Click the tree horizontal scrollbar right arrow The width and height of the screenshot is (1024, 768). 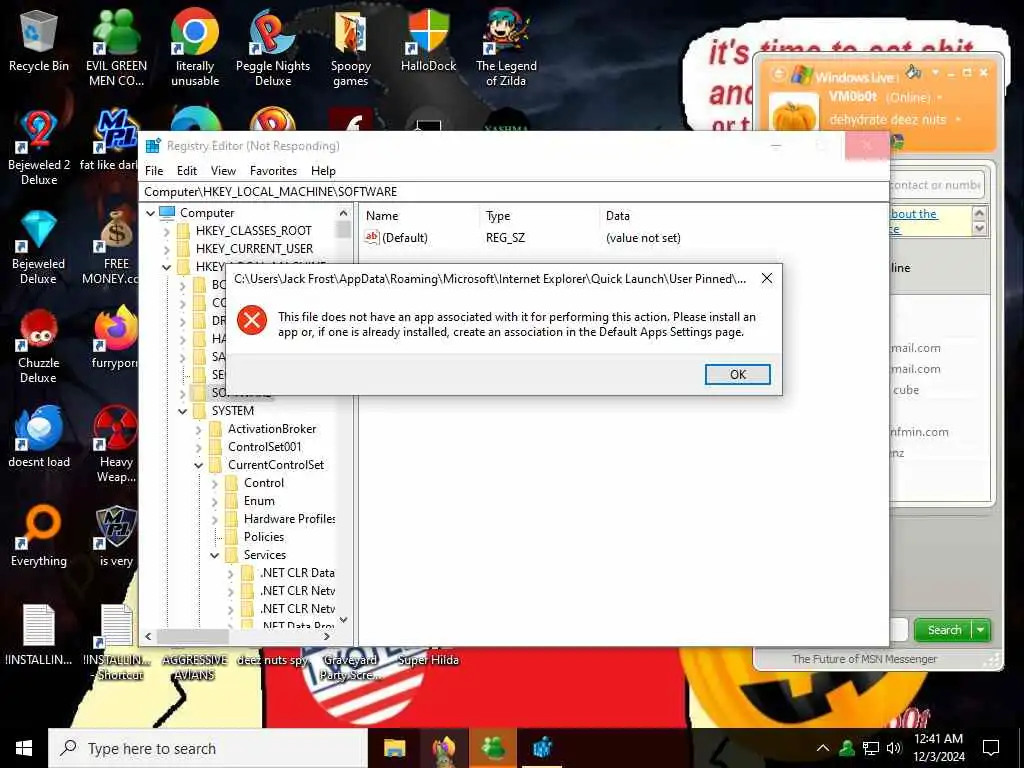[327, 636]
